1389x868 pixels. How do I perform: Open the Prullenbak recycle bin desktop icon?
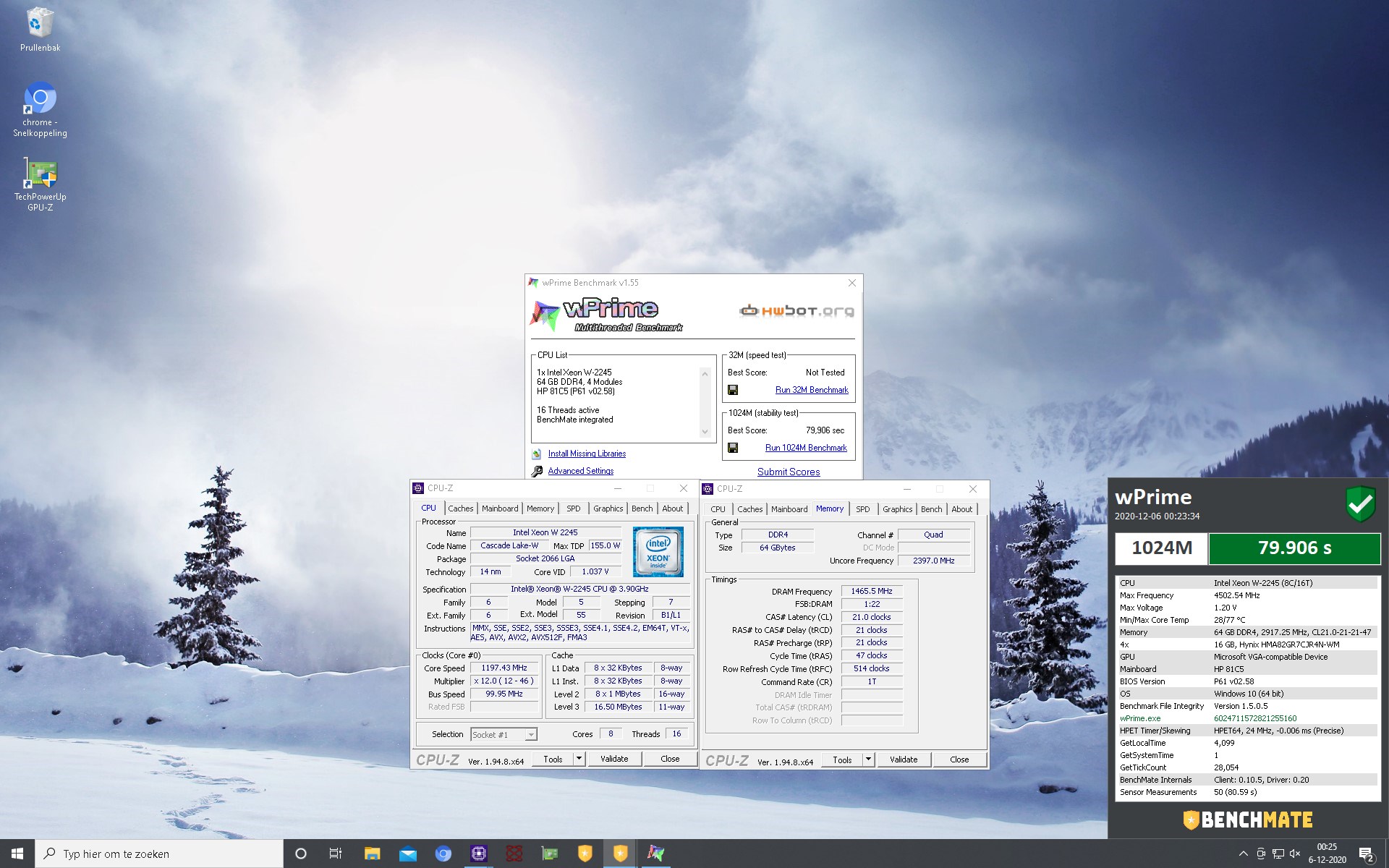click(x=40, y=30)
